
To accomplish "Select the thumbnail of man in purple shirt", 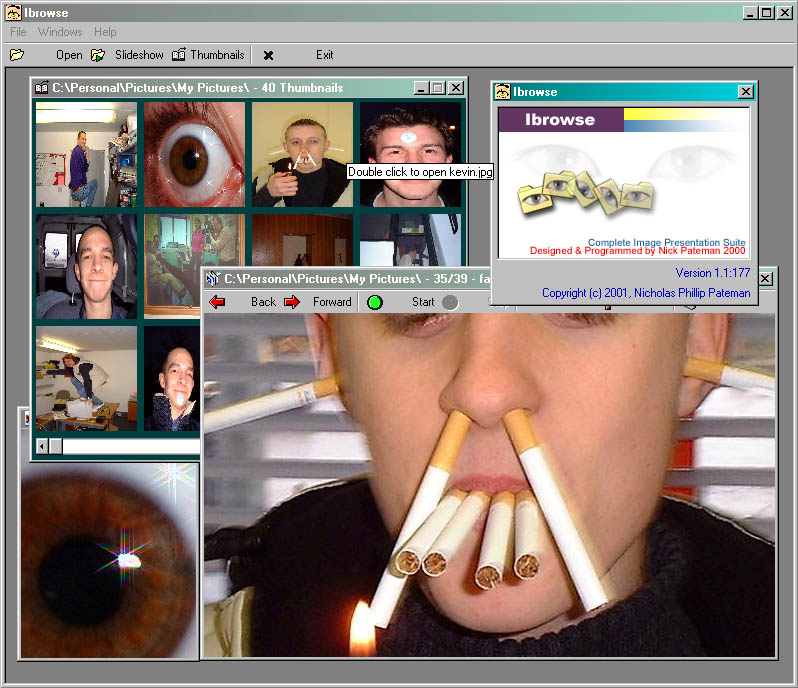I will click(x=86, y=154).
